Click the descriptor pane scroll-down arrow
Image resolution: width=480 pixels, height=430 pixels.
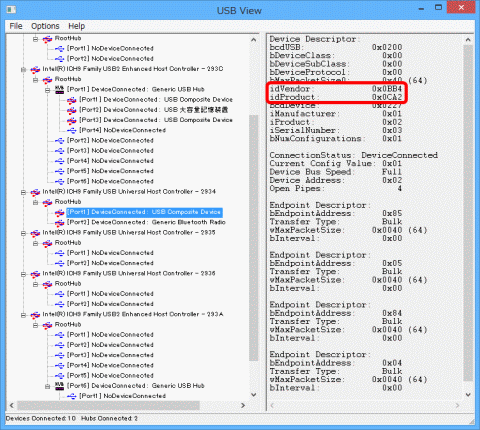[x=468, y=395]
